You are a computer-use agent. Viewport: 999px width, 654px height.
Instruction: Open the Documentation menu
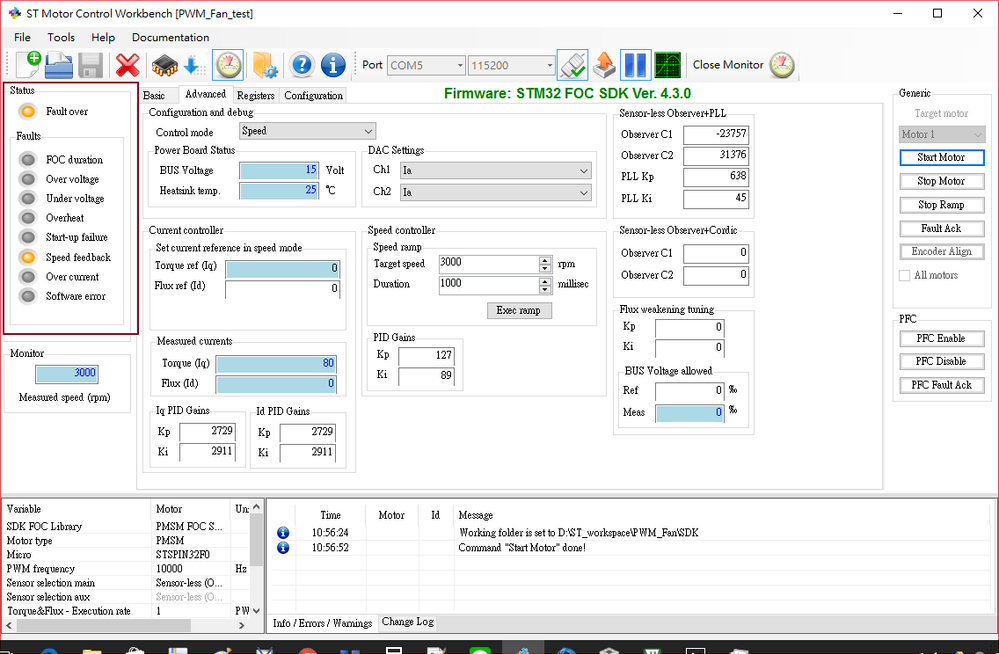click(170, 37)
